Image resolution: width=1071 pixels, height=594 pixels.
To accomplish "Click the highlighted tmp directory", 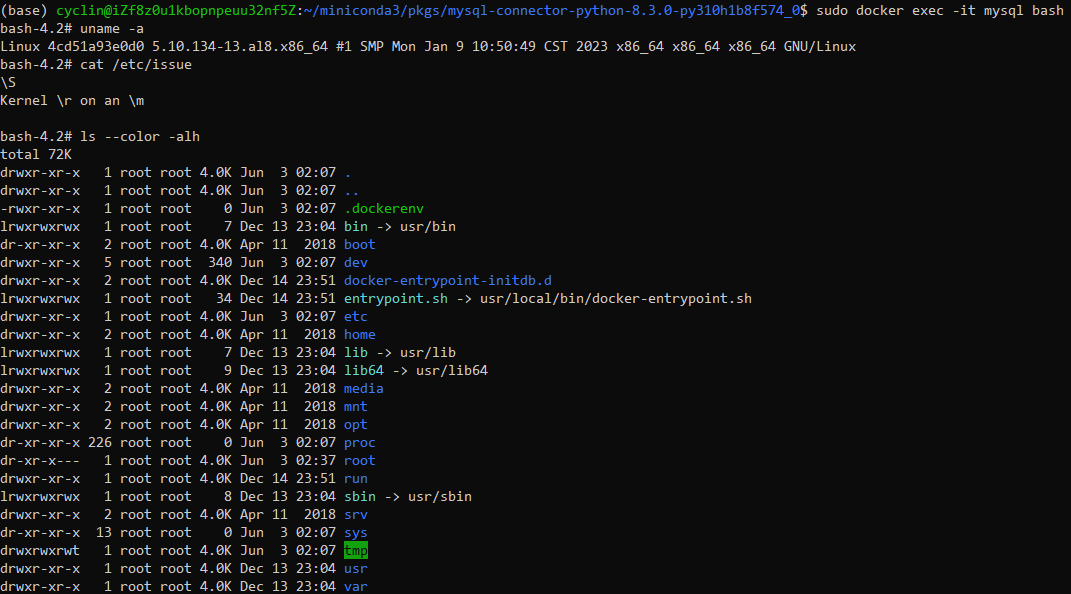I will 356,550.
